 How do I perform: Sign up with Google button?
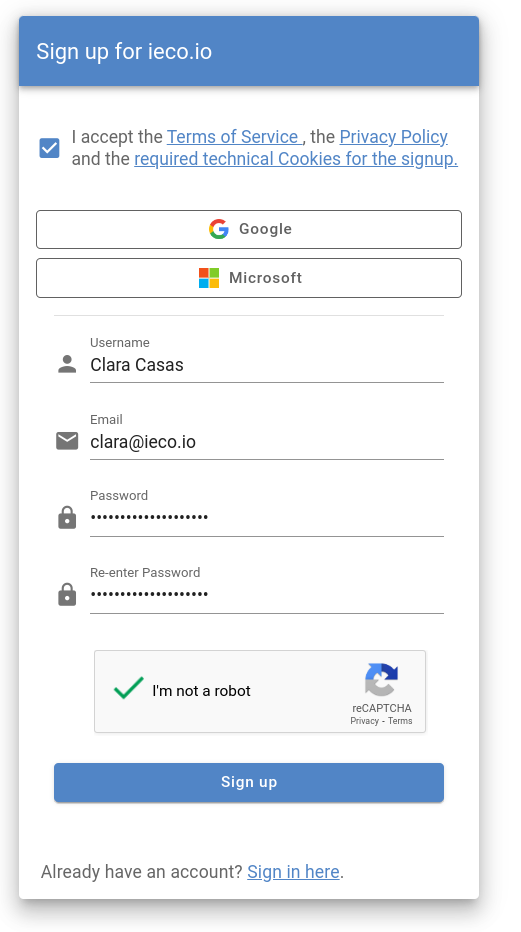tap(249, 229)
